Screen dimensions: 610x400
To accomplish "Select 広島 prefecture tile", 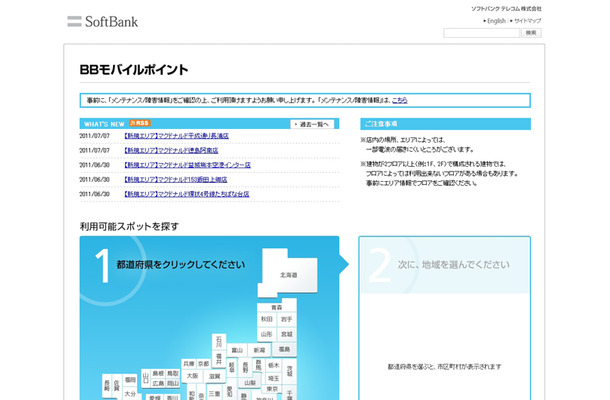I will [158, 383].
